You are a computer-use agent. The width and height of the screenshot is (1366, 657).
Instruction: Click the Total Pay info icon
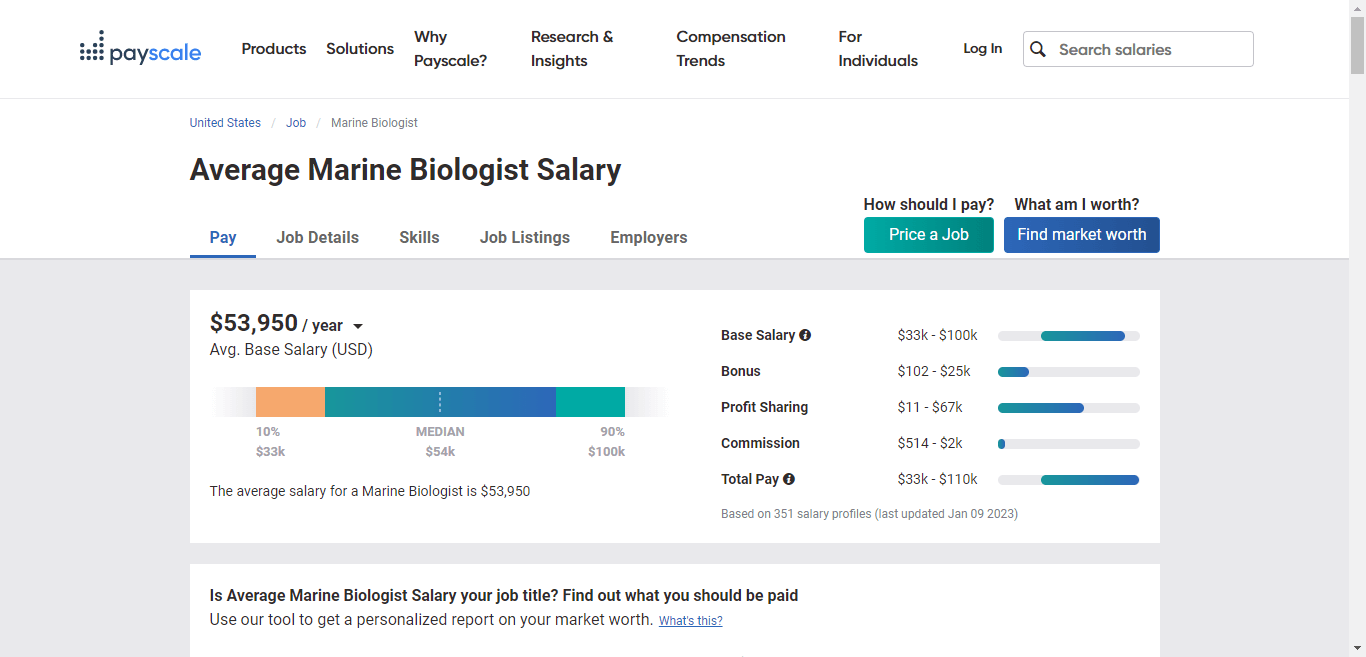[x=789, y=479]
